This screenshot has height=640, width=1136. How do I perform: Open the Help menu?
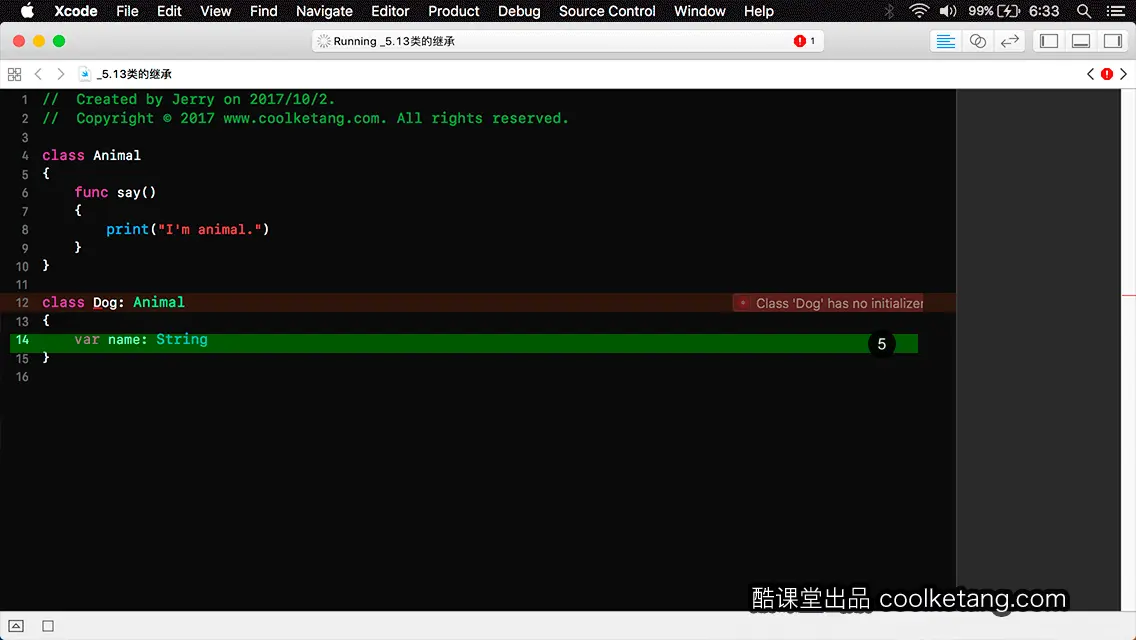click(759, 11)
